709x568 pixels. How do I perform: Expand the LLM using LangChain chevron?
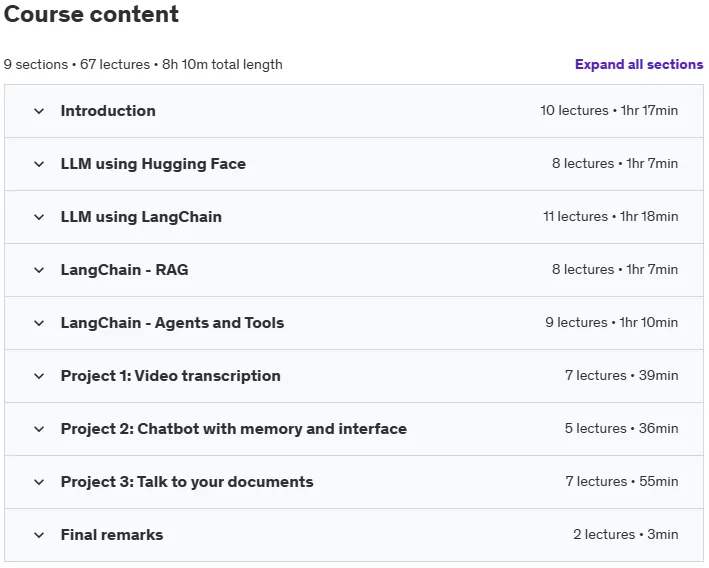[39, 217]
